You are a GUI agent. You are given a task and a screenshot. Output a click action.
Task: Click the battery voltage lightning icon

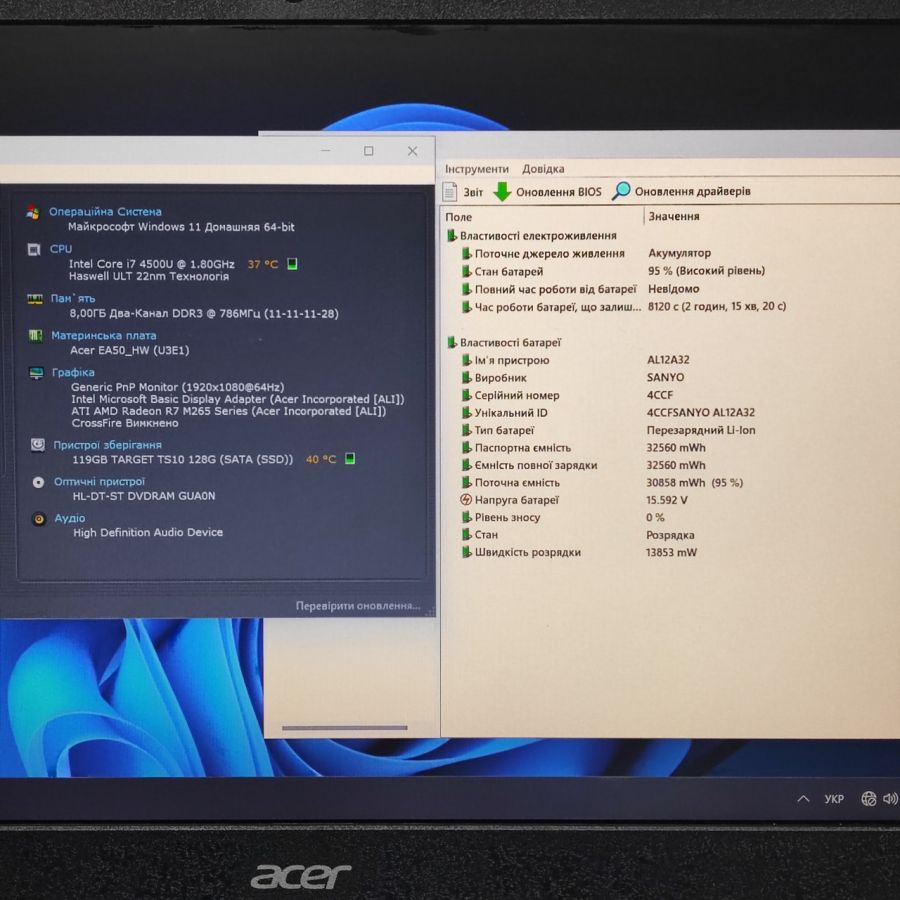click(x=465, y=500)
